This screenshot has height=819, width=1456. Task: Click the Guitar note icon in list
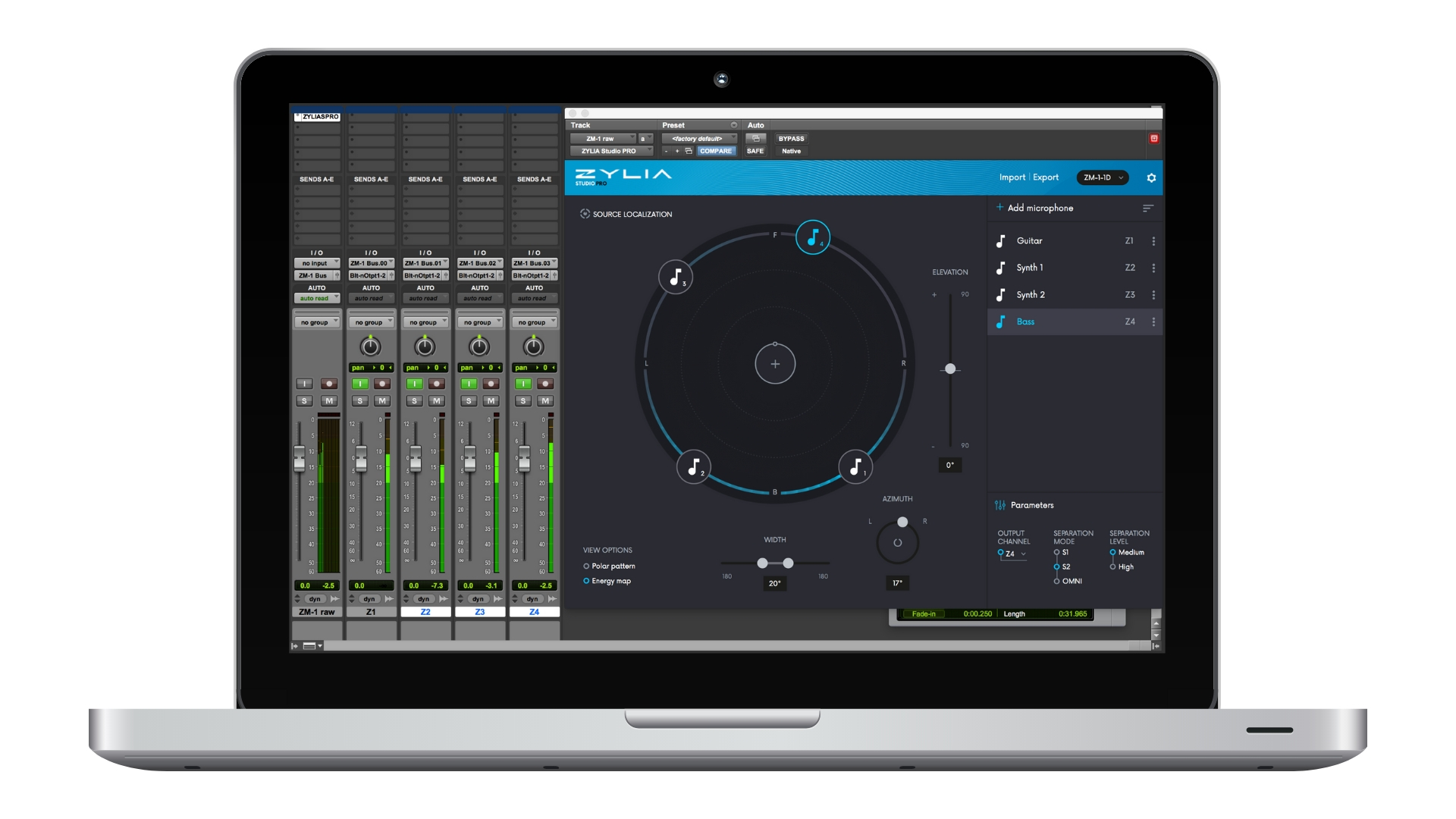pos(1000,241)
